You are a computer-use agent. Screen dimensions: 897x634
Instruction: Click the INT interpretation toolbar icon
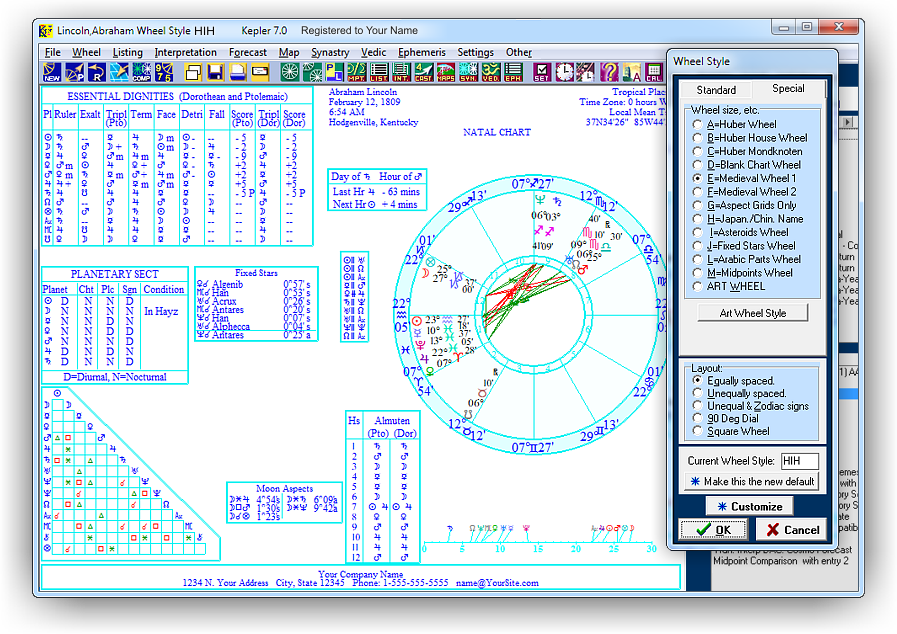(401, 72)
